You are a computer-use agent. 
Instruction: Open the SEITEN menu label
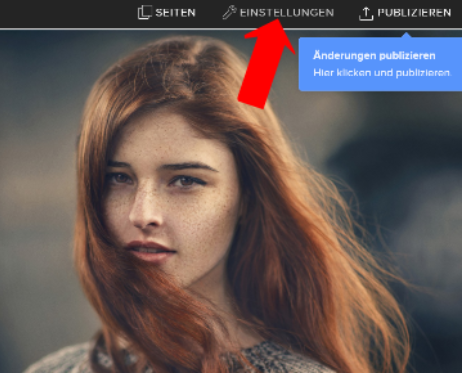pyautogui.click(x=175, y=13)
